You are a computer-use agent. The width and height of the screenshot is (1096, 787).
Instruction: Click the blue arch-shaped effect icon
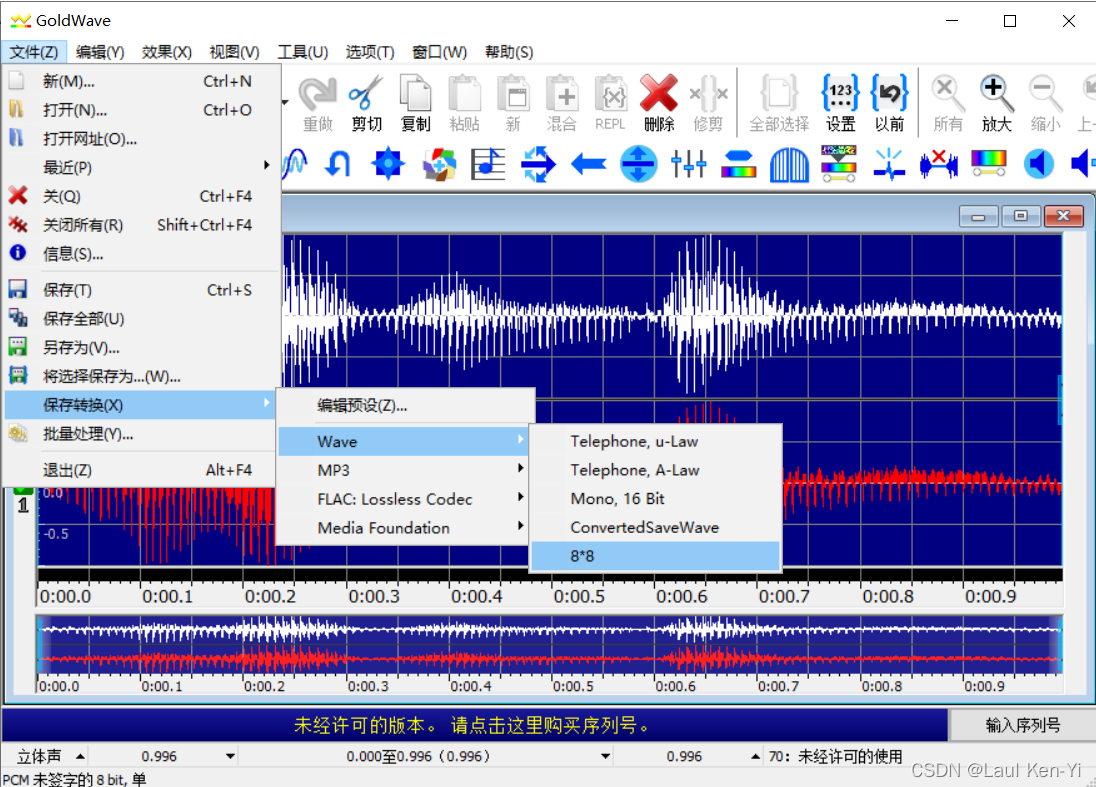pyautogui.click(x=789, y=164)
